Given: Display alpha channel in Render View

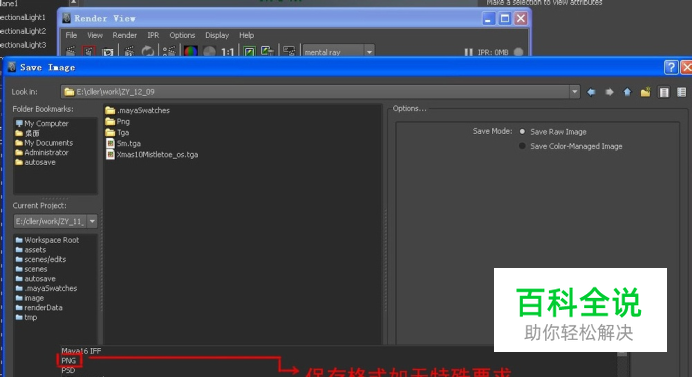Looking at the screenshot, I should coord(209,52).
